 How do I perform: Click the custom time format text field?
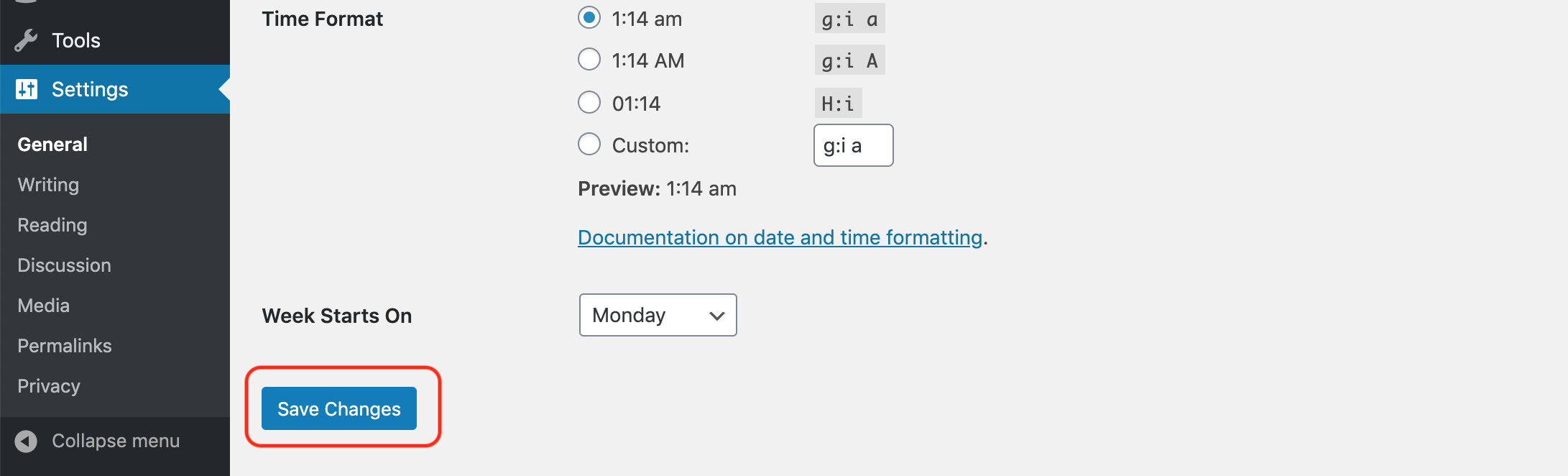point(853,145)
